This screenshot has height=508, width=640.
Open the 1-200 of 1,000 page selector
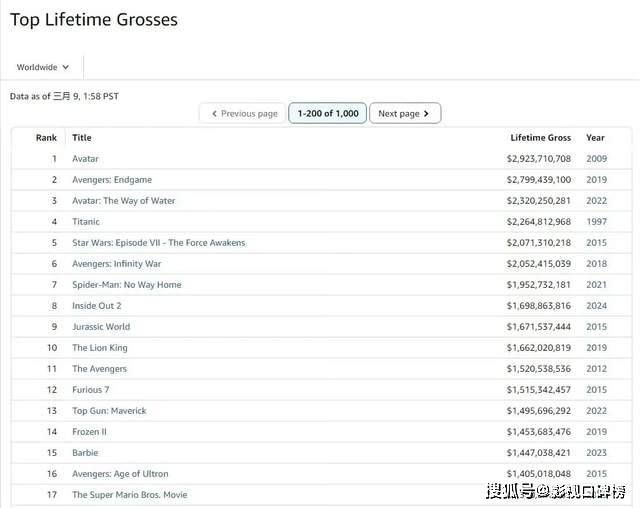[x=328, y=113]
